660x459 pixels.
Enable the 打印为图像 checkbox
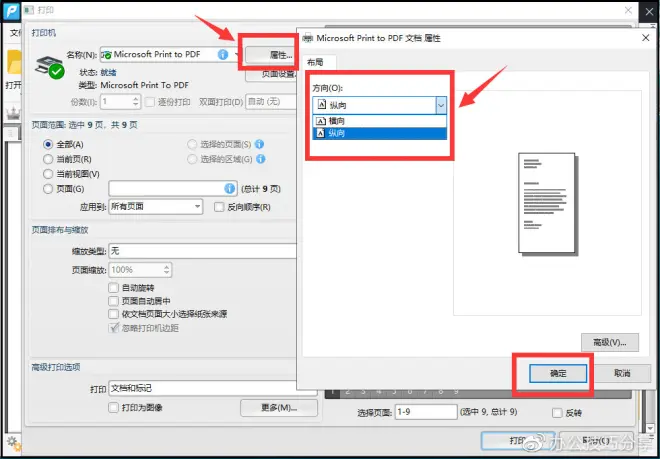[113, 408]
